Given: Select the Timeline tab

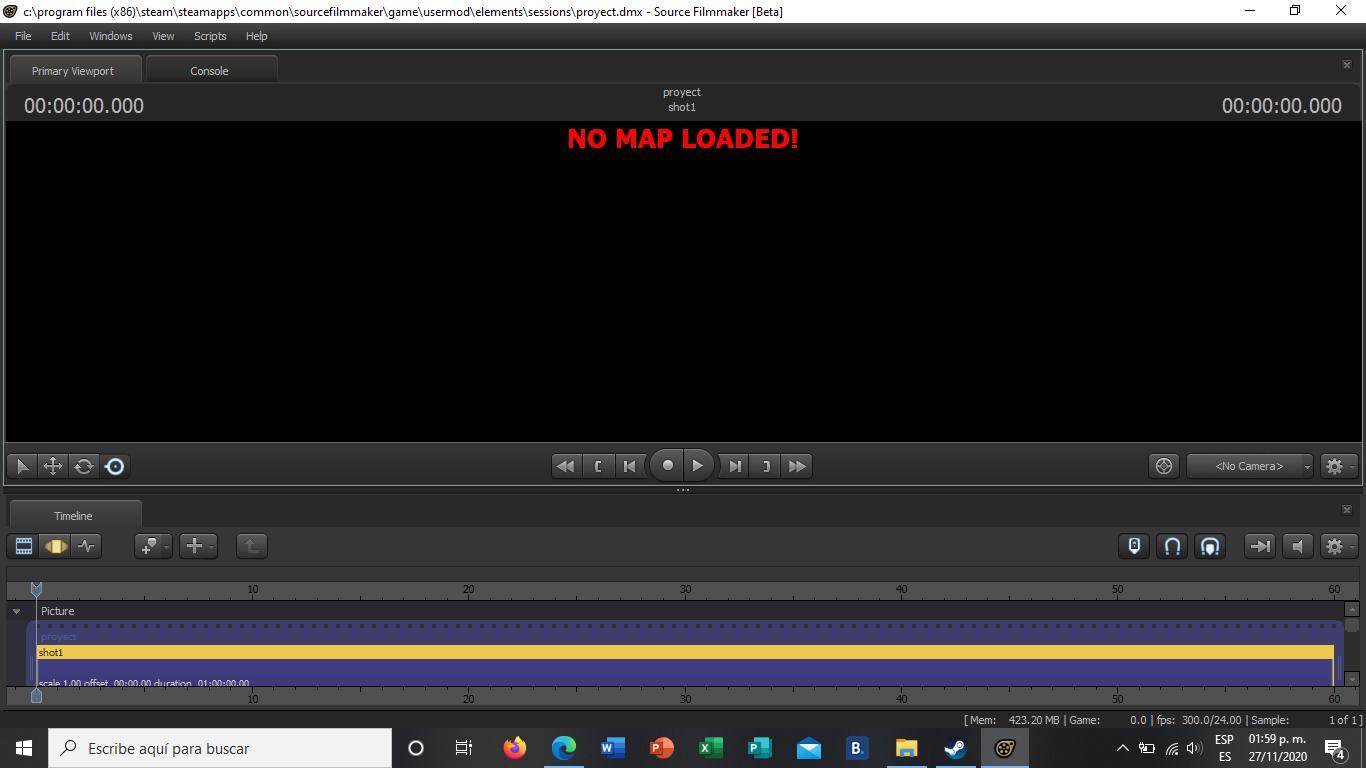Looking at the screenshot, I should [73, 515].
